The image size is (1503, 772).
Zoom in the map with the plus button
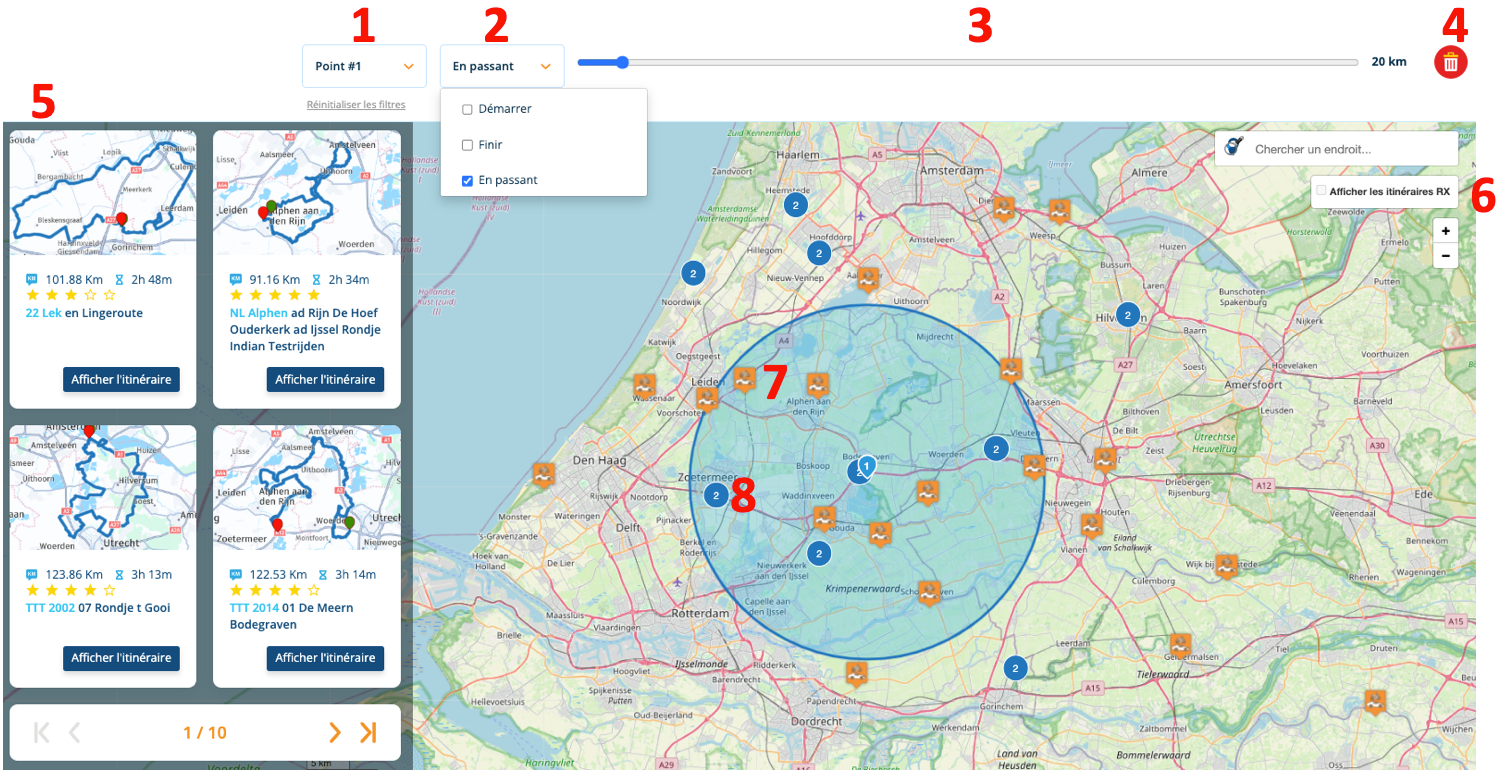1444,230
